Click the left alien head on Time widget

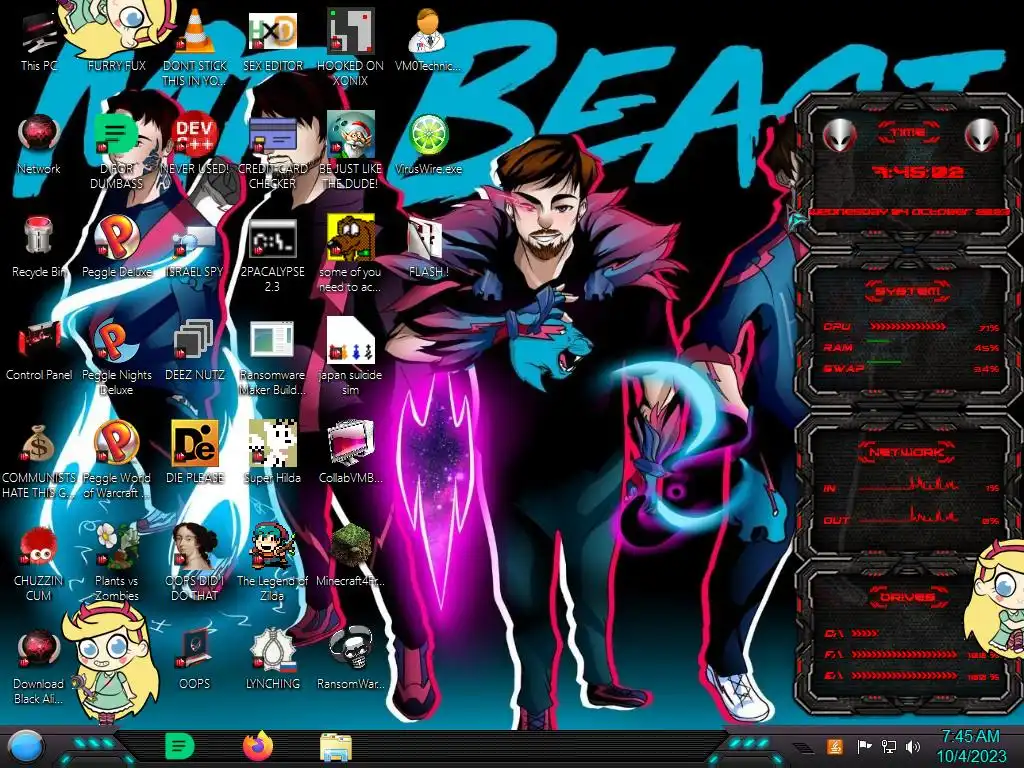pyautogui.click(x=839, y=135)
